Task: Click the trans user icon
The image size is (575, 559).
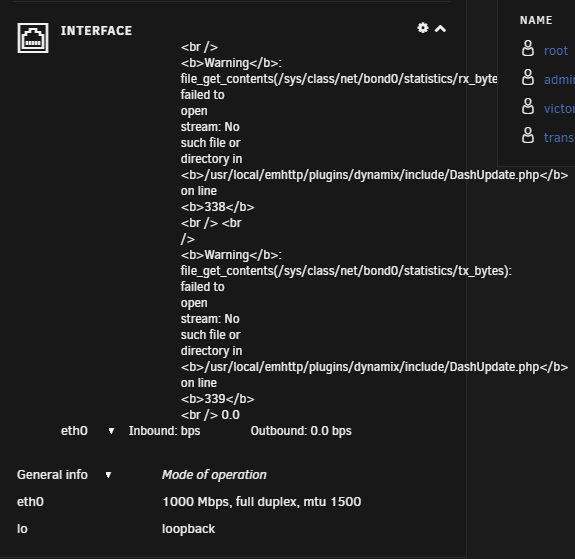Action: 528,135
